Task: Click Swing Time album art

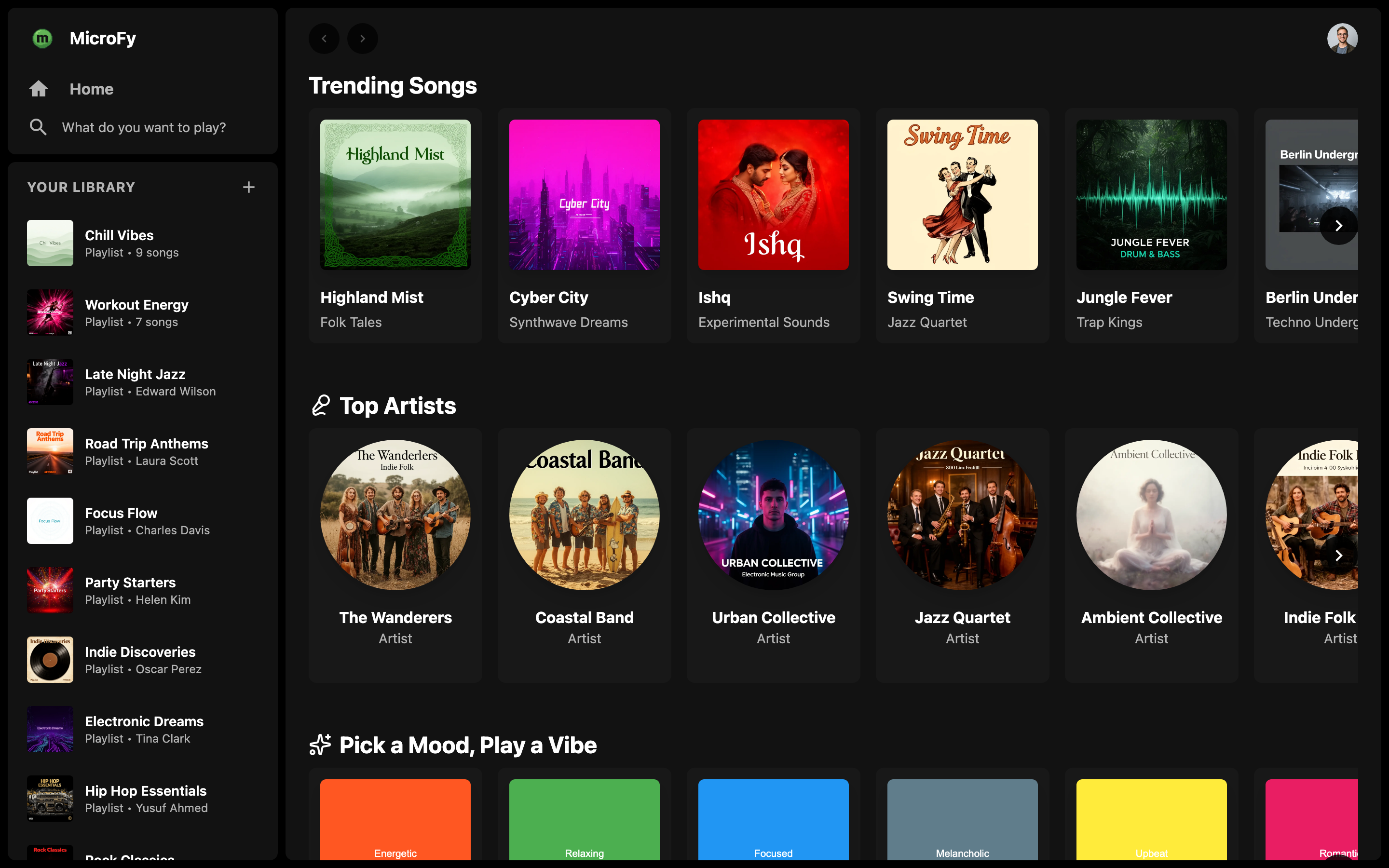Action: point(963,195)
